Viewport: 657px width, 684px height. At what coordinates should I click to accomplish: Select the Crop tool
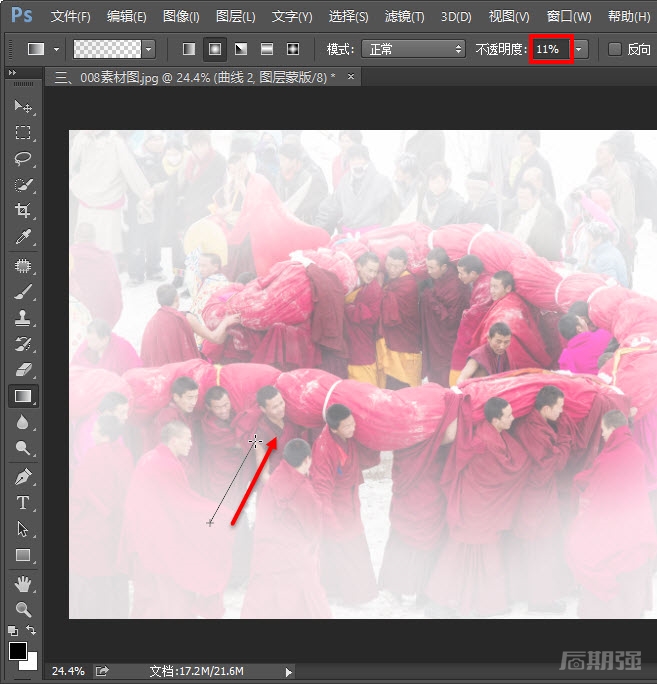coord(23,210)
